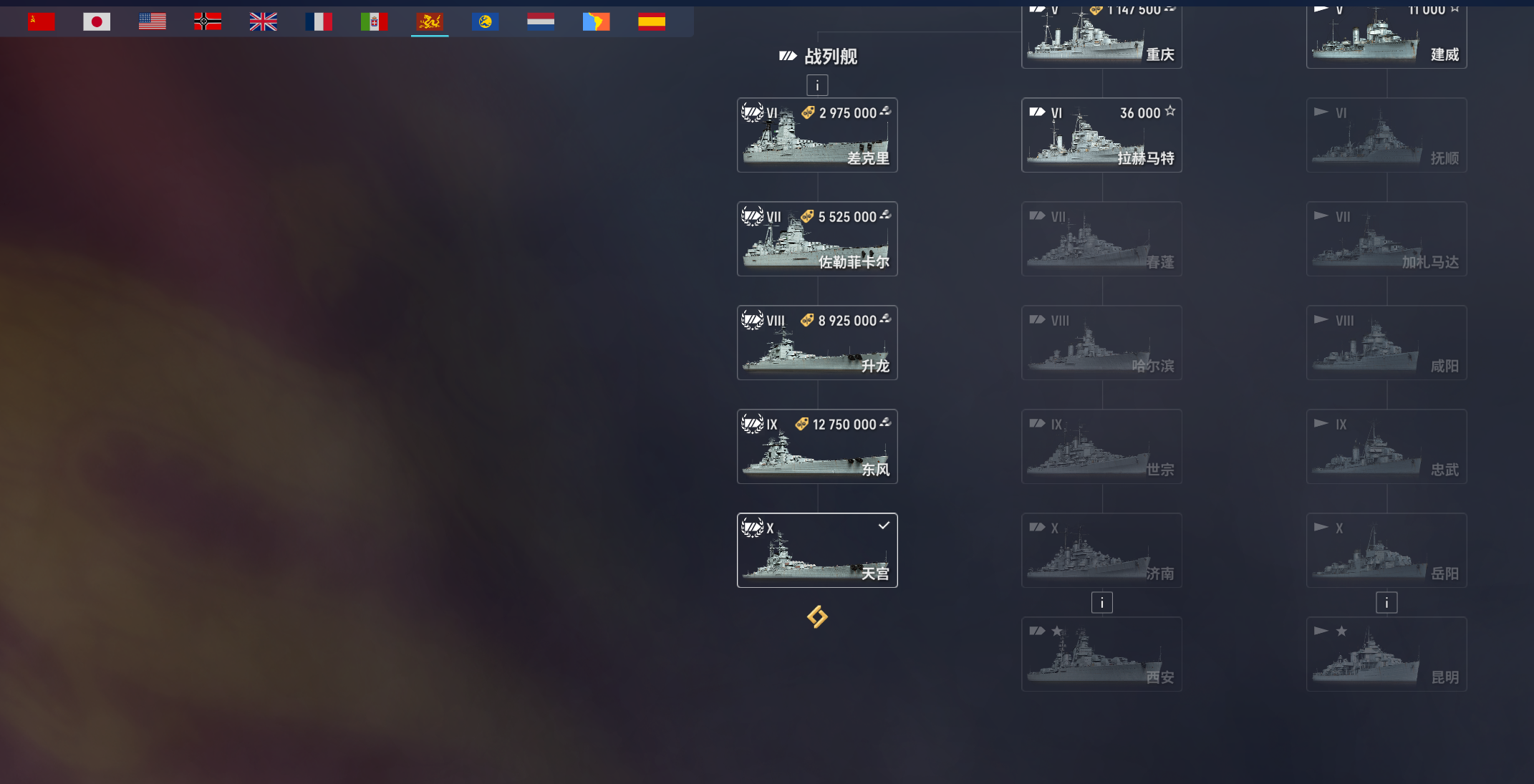
Task: Select tier VIII battleship 升龙
Action: pyautogui.click(x=817, y=343)
